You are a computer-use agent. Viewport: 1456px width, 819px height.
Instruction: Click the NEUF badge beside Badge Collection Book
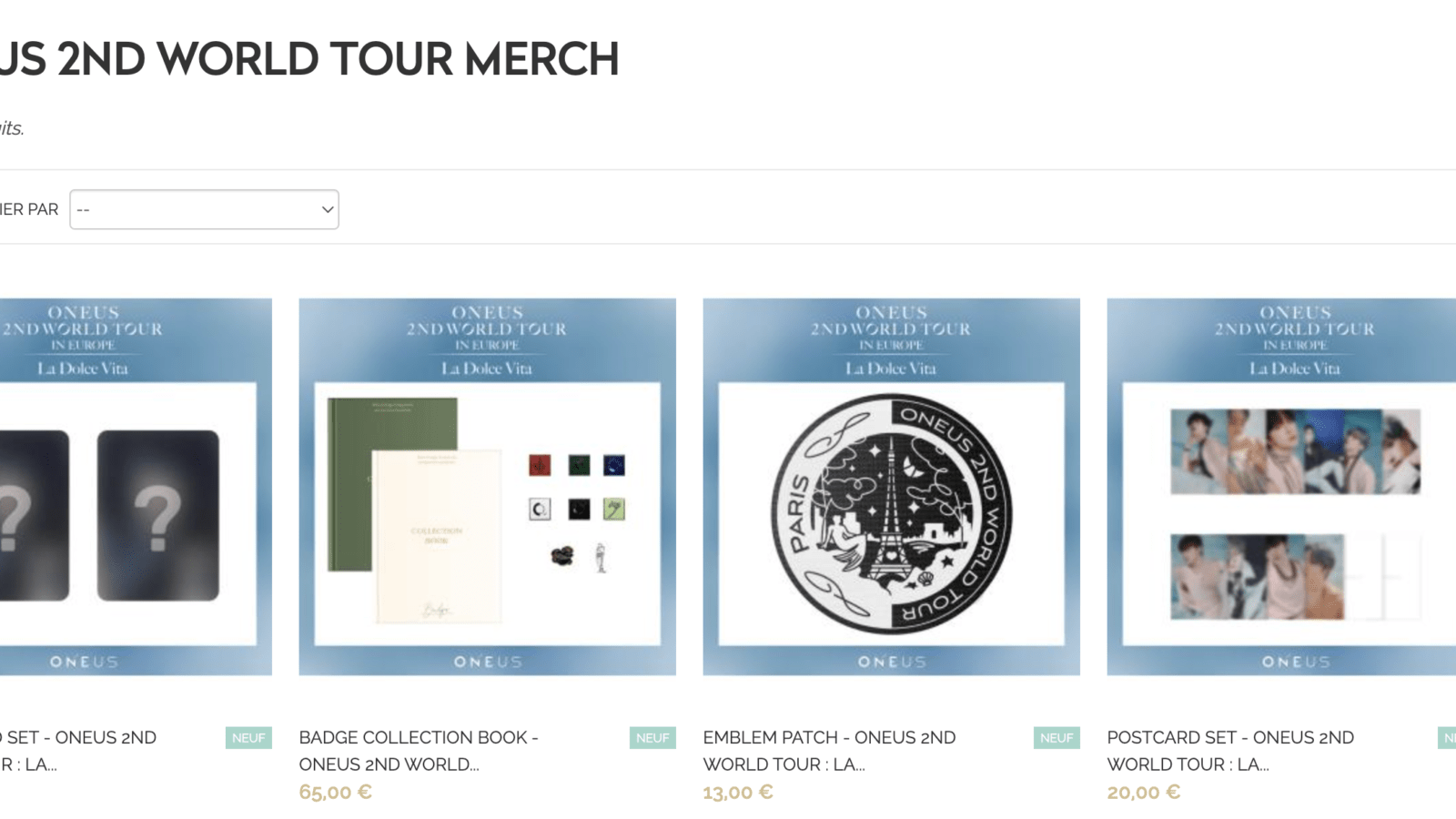pos(652,738)
